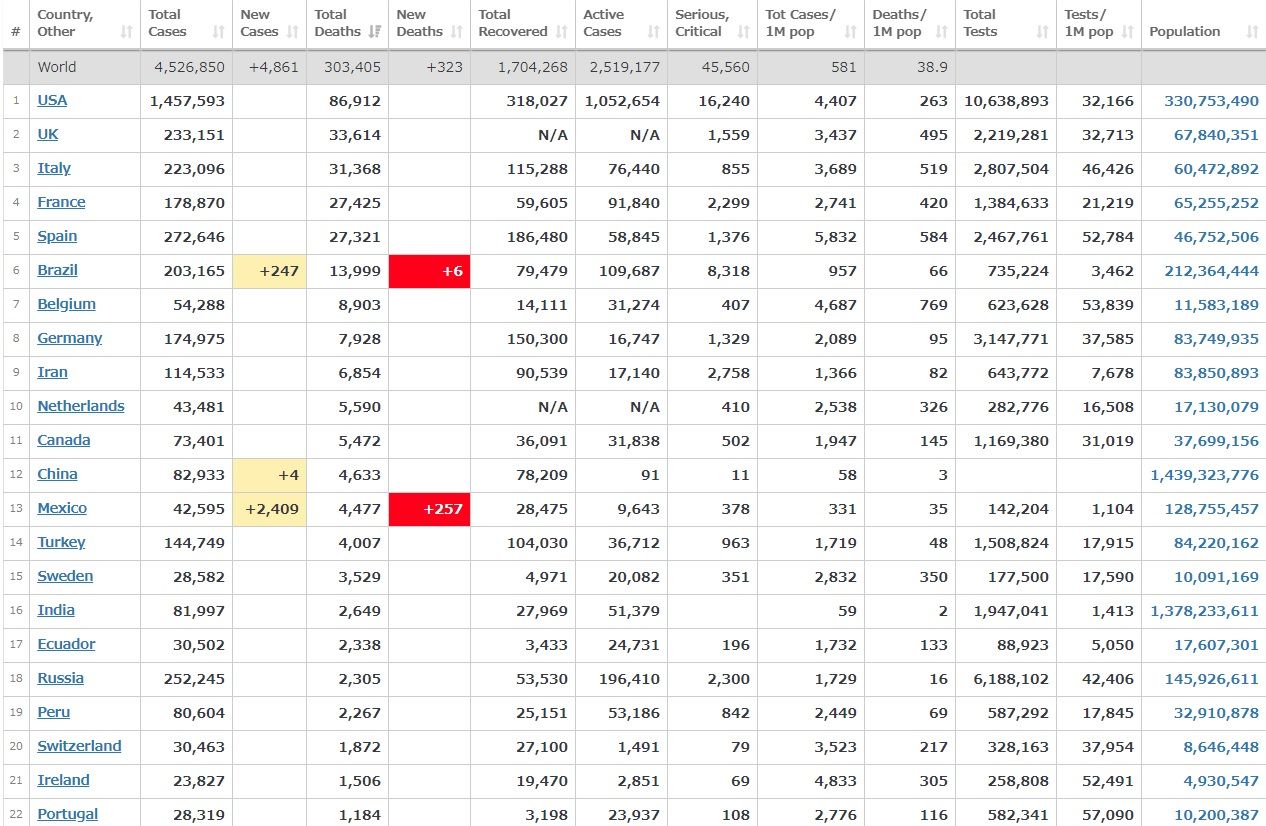Open USA population value 330,753,490
Screen dimensions: 1266x826
point(1211,101)
